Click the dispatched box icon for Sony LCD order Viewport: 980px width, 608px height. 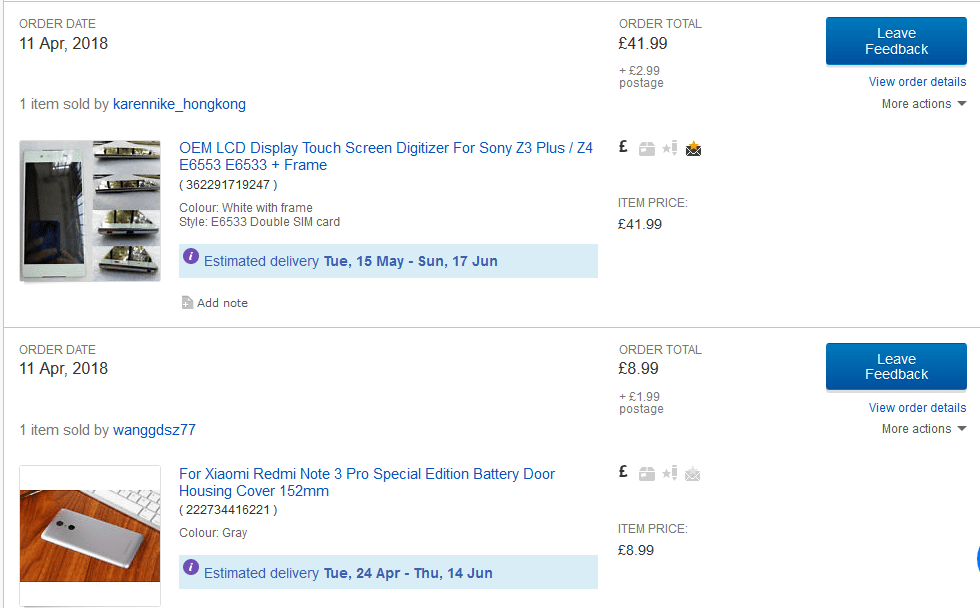pos(647,149)
